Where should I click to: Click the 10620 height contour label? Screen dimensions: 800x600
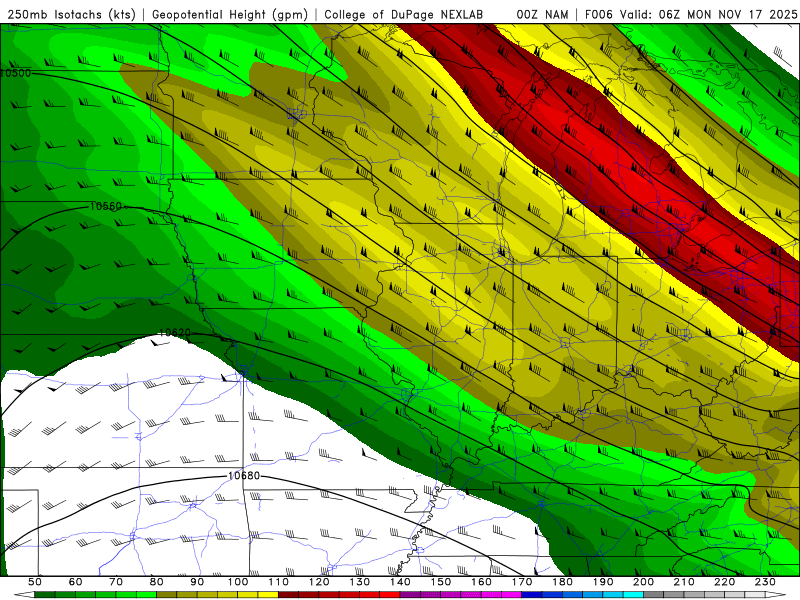(x=174, y=333)
